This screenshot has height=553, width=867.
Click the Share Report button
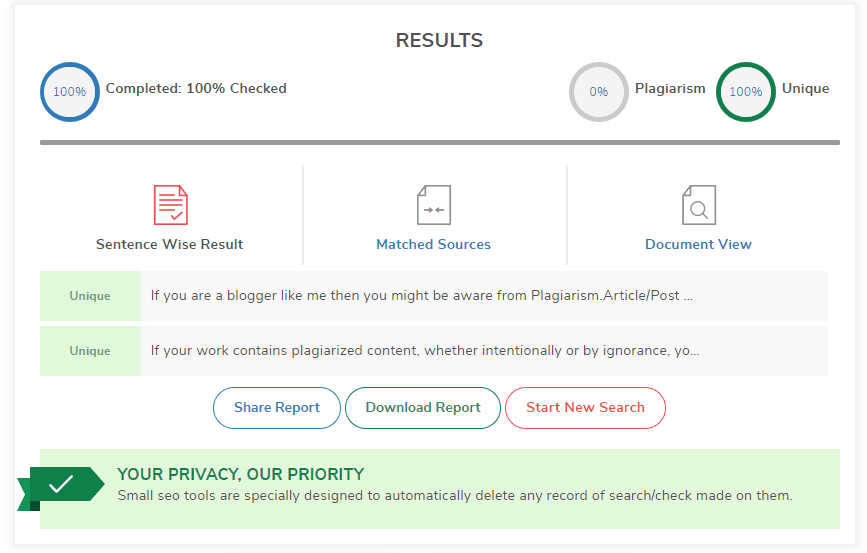coord(277,408)
